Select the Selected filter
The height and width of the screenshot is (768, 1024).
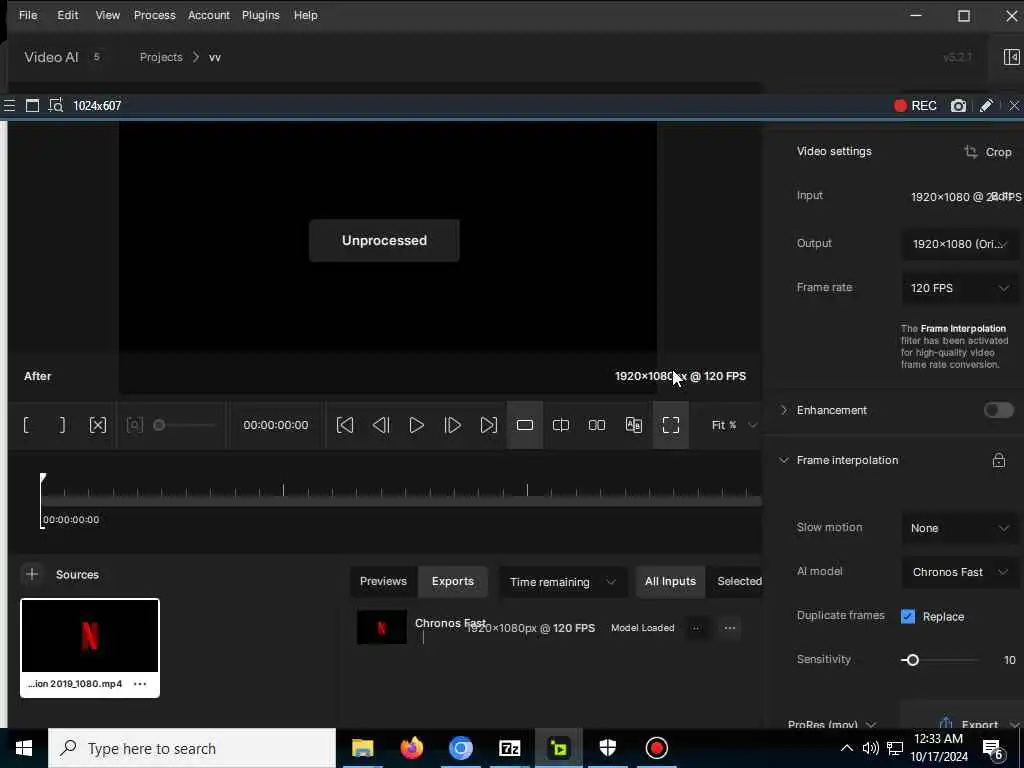point(739,582)
